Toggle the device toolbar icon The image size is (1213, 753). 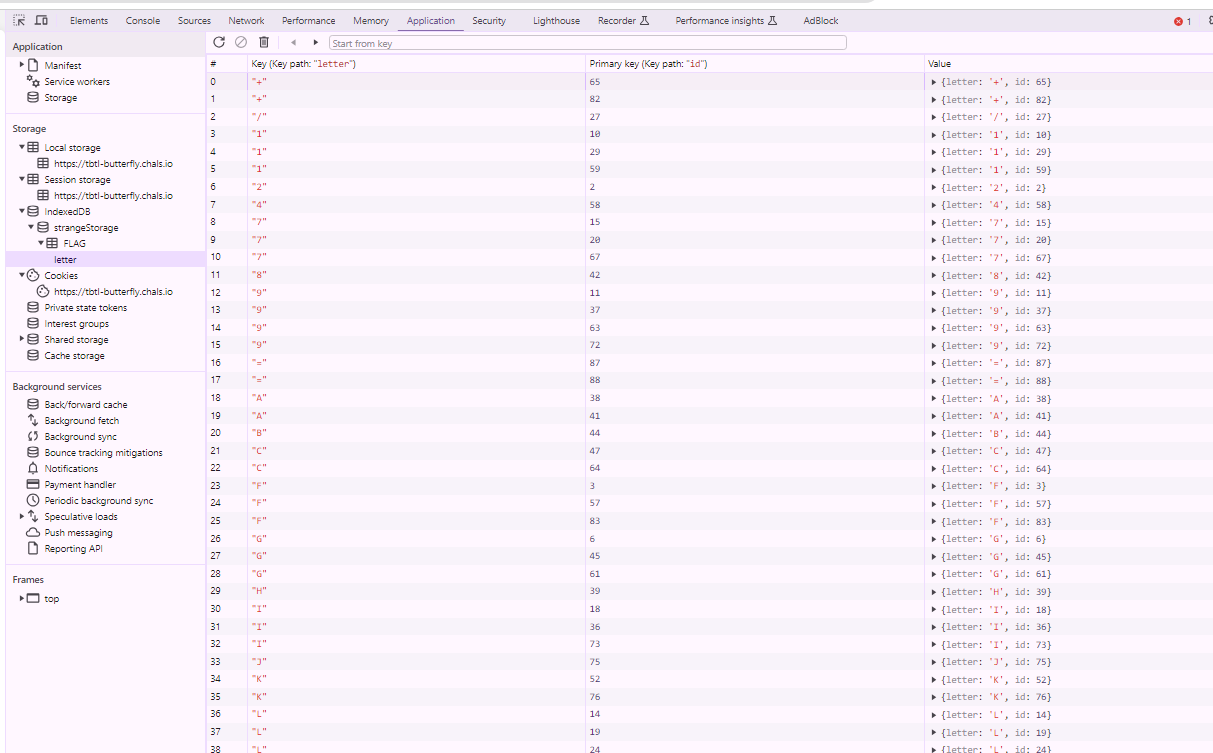(41, 20)
